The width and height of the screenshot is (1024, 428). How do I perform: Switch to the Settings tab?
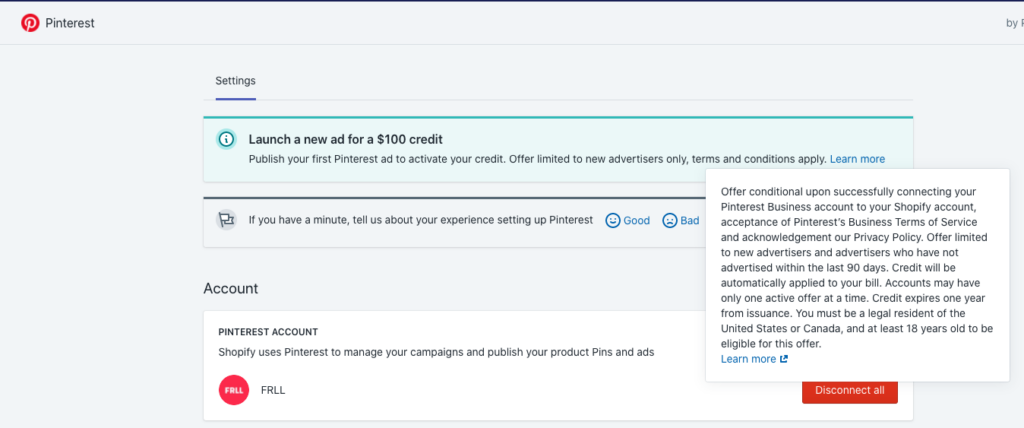(x=236, y=81)
